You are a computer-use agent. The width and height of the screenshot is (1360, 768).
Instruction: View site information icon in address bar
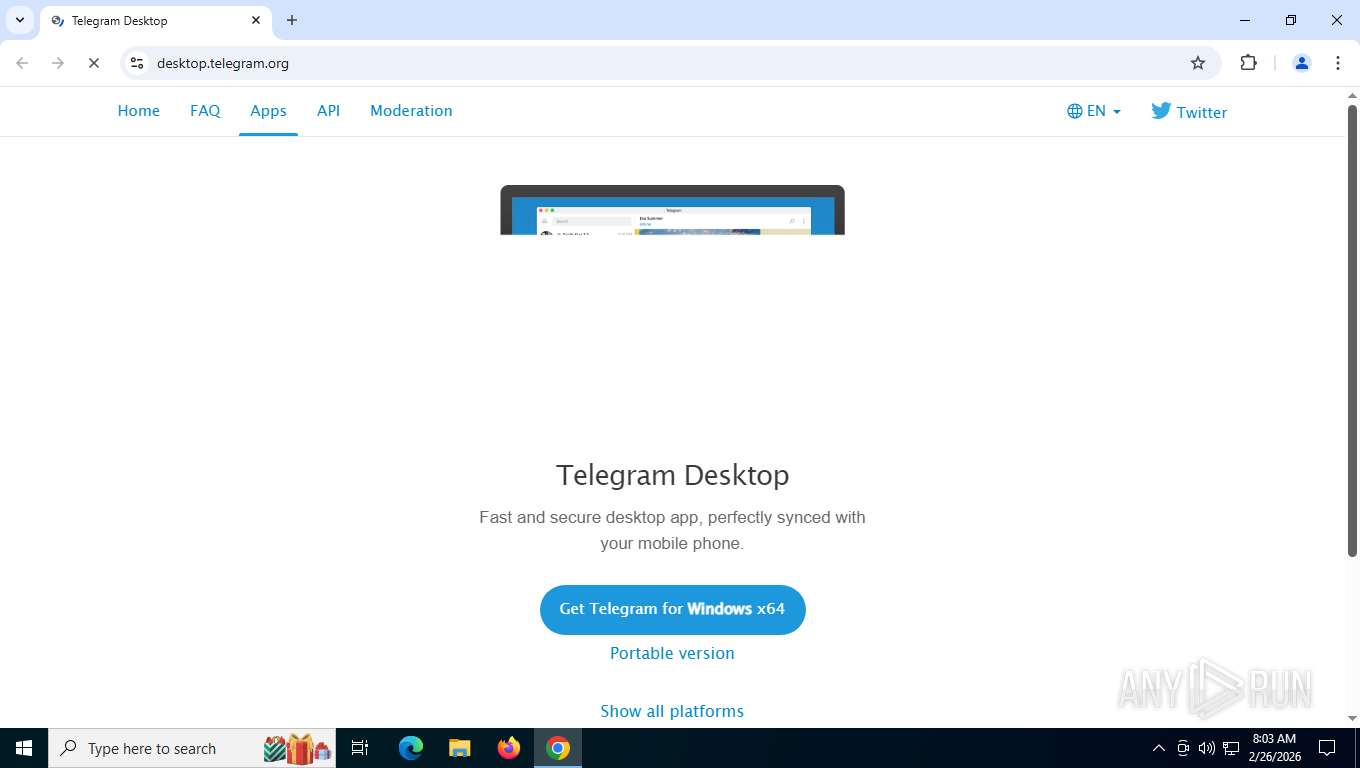[x=137, y=63]
